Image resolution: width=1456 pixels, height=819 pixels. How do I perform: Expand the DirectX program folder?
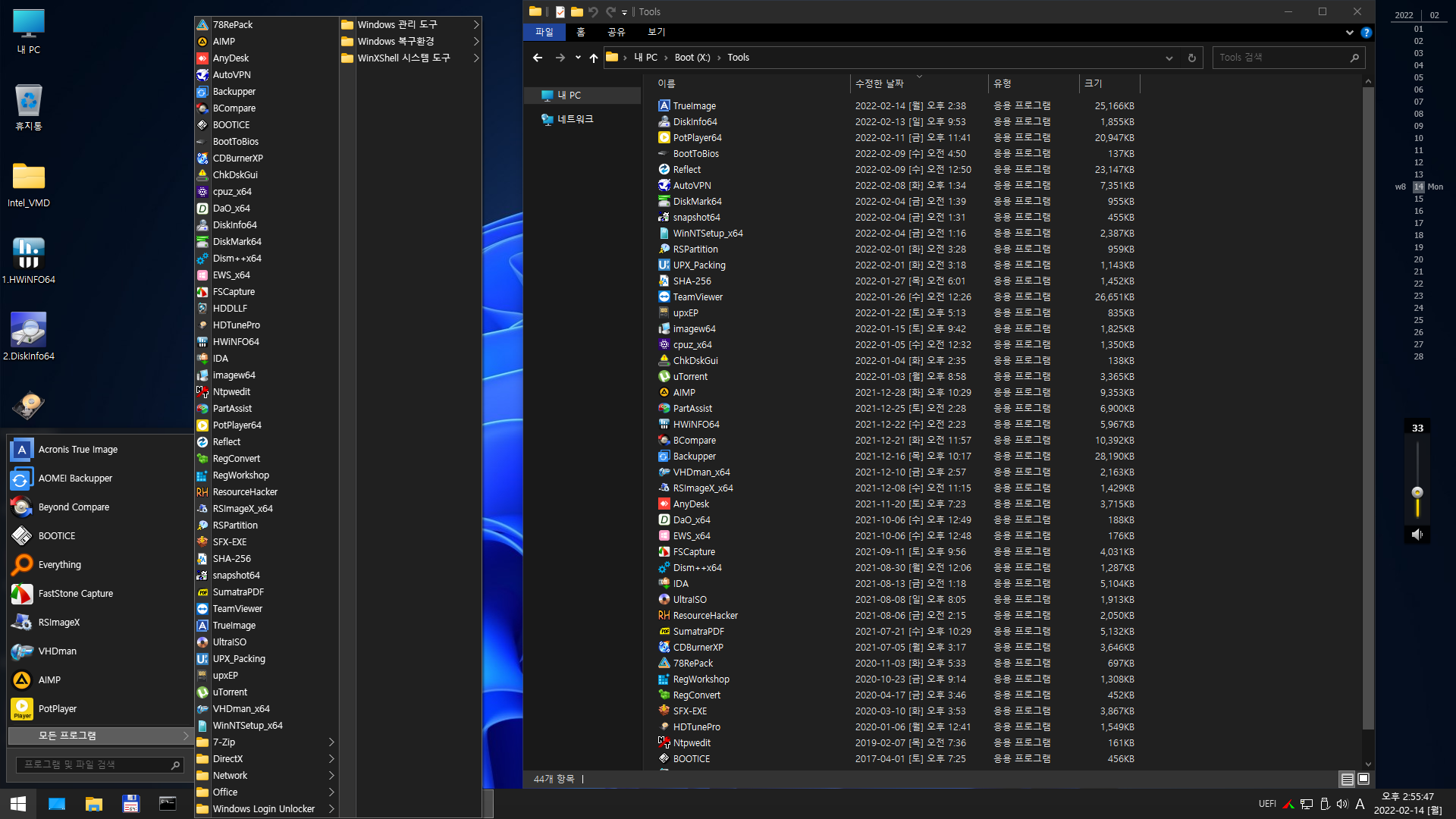coord(265,759)
